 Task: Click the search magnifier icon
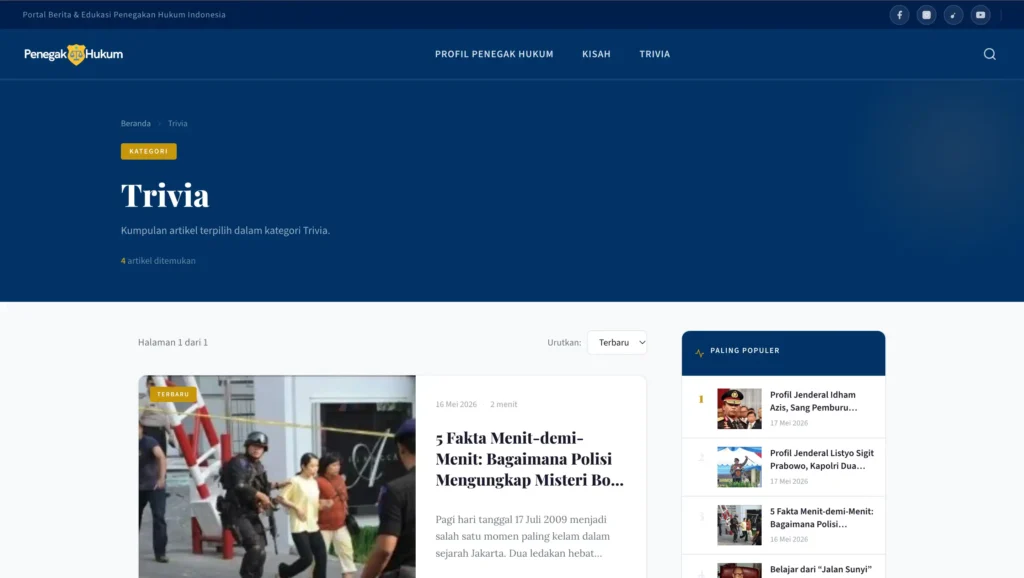[x=990, y=54]
